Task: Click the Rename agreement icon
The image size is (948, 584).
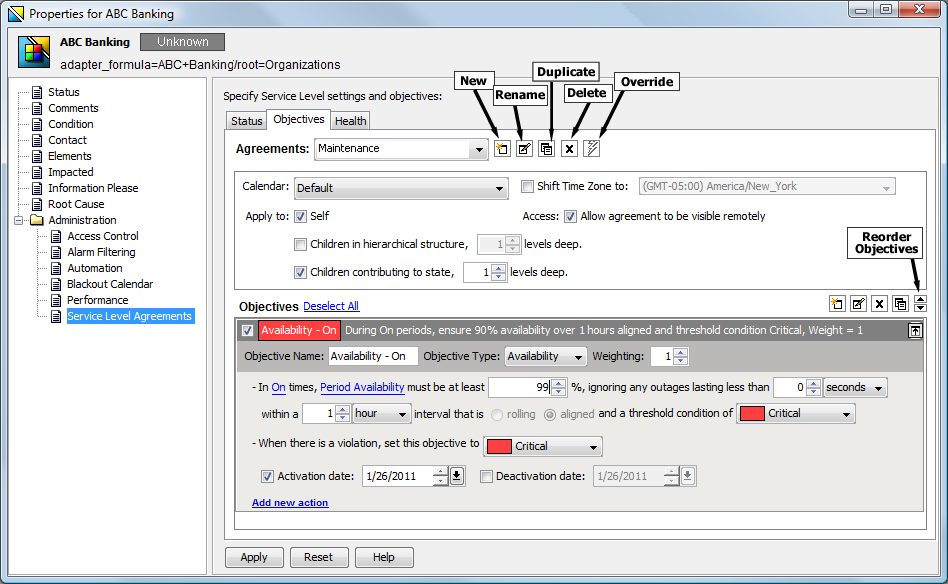Action: point(524,149)
